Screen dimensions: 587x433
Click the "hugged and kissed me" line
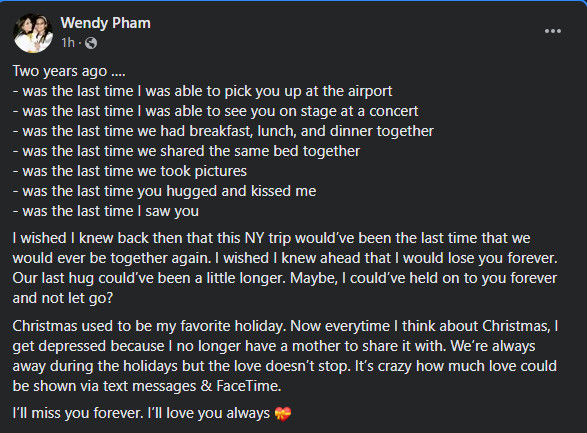click(164, 191)
